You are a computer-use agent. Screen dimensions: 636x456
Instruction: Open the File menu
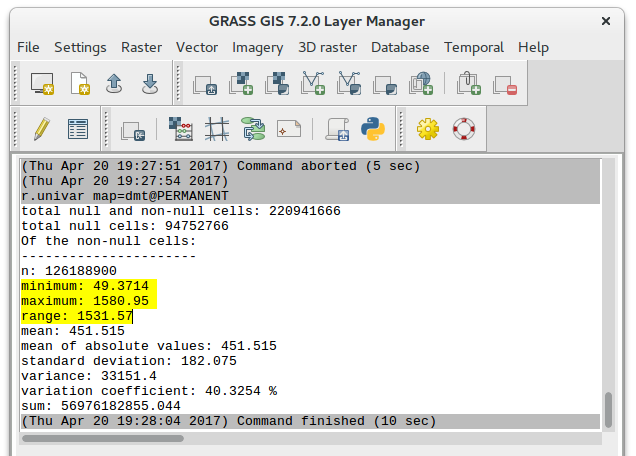coord(28,47)
